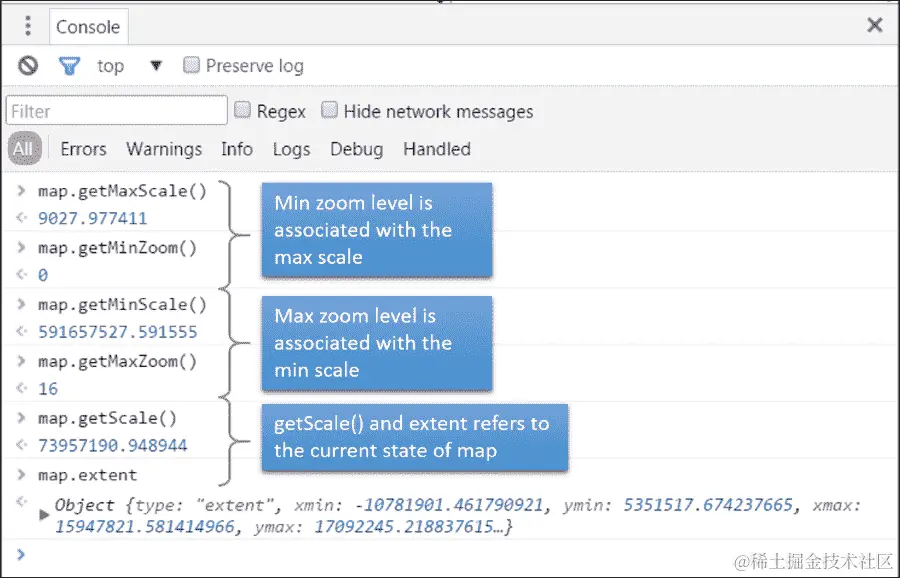Filter console by Errors

click(x=83, y=149)
